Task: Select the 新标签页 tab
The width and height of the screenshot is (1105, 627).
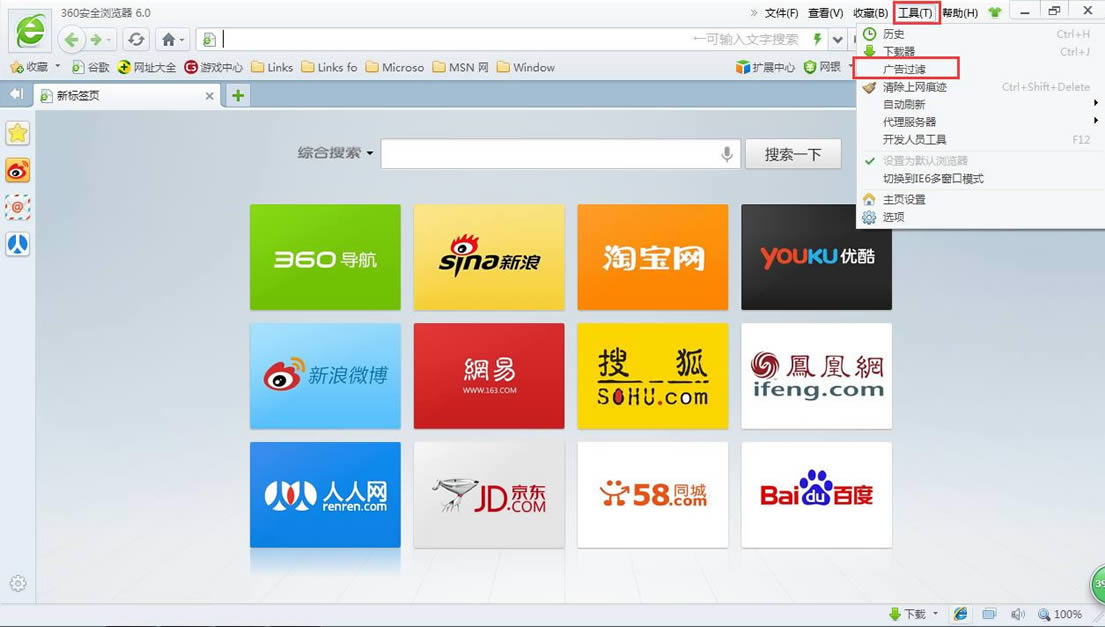Action: (x=127, y=96)
